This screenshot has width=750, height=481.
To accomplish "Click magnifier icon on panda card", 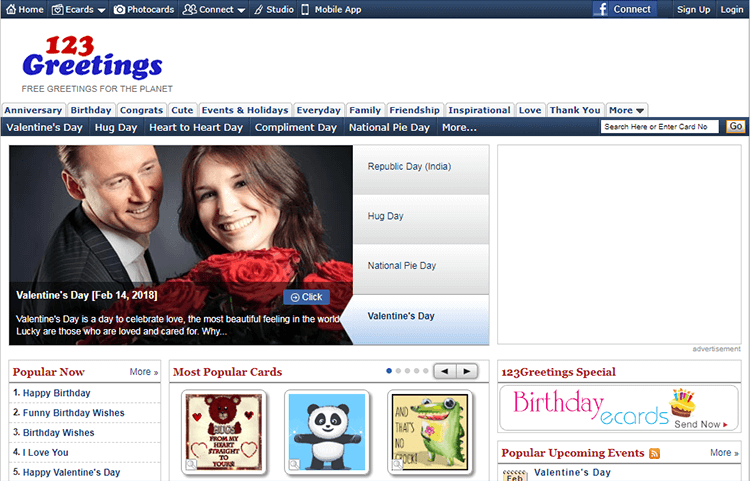I will coord(294,464).
